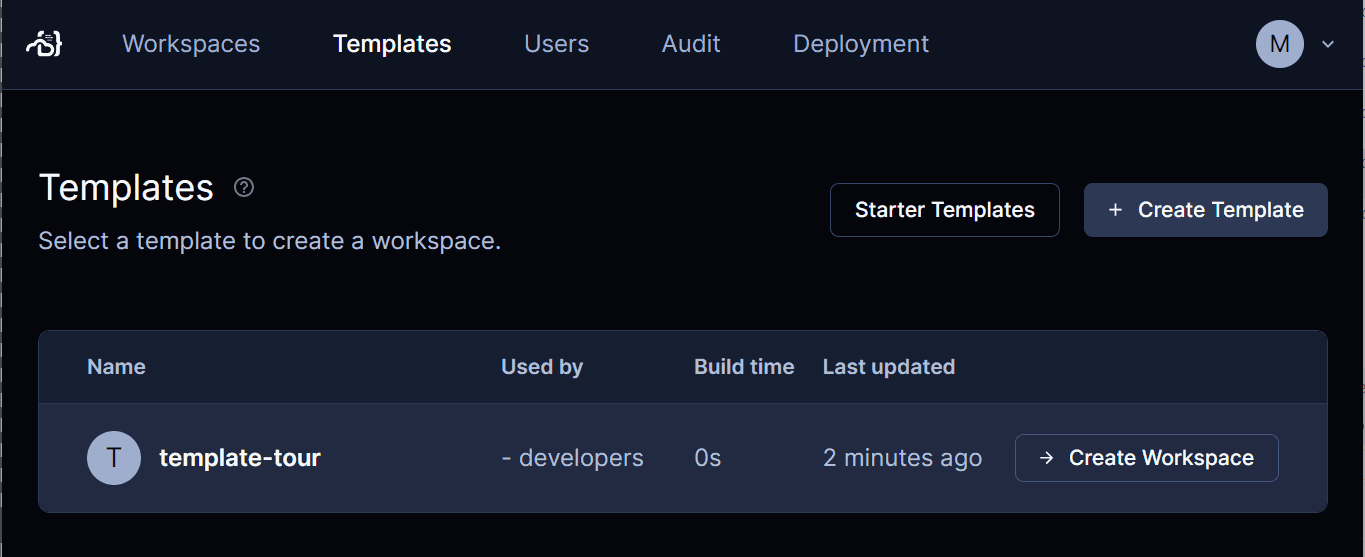Click the plus icon on Create Template
Viewport: 1365px width, 557px height.
[1116, 210]
